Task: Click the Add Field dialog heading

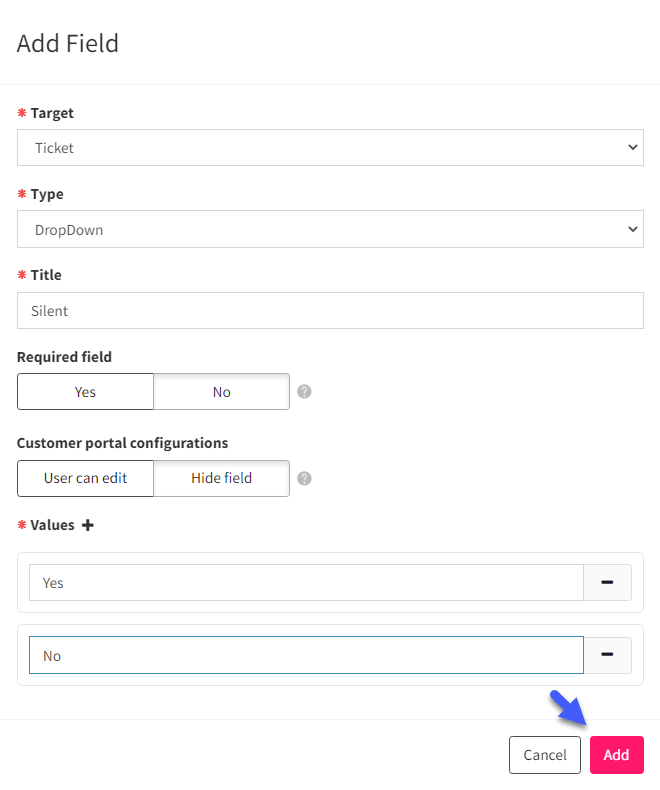Action: point(68,43)
